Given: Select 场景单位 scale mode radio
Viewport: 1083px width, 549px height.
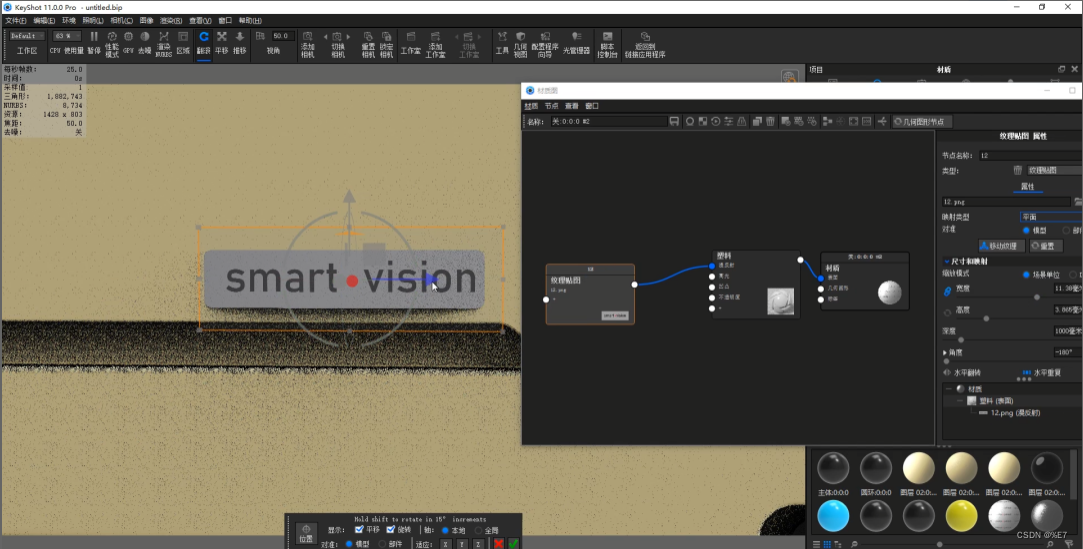Looking at the screenshot, I should tap(1026, 275).
